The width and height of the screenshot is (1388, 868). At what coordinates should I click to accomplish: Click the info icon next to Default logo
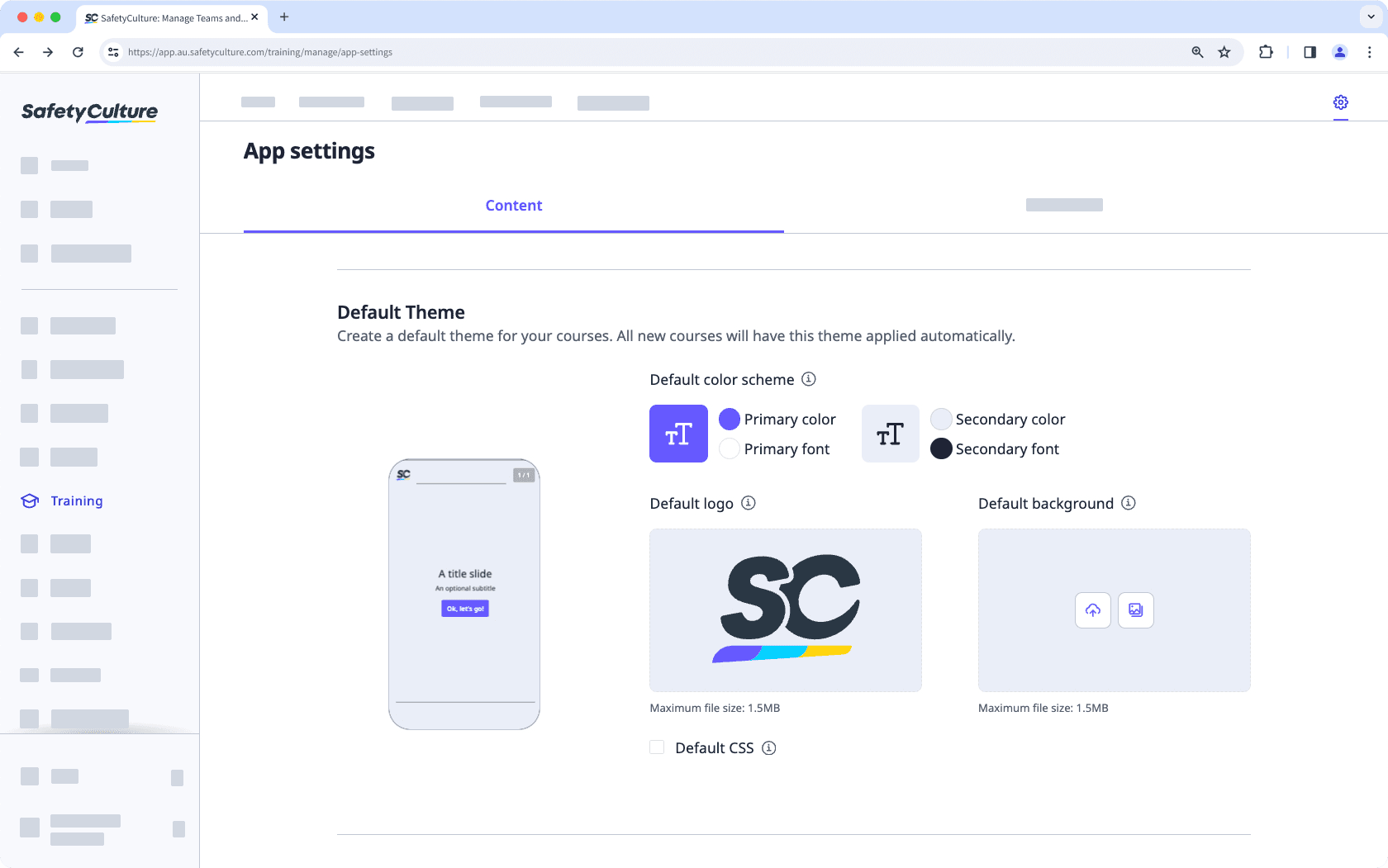click(x=748, y=503)
